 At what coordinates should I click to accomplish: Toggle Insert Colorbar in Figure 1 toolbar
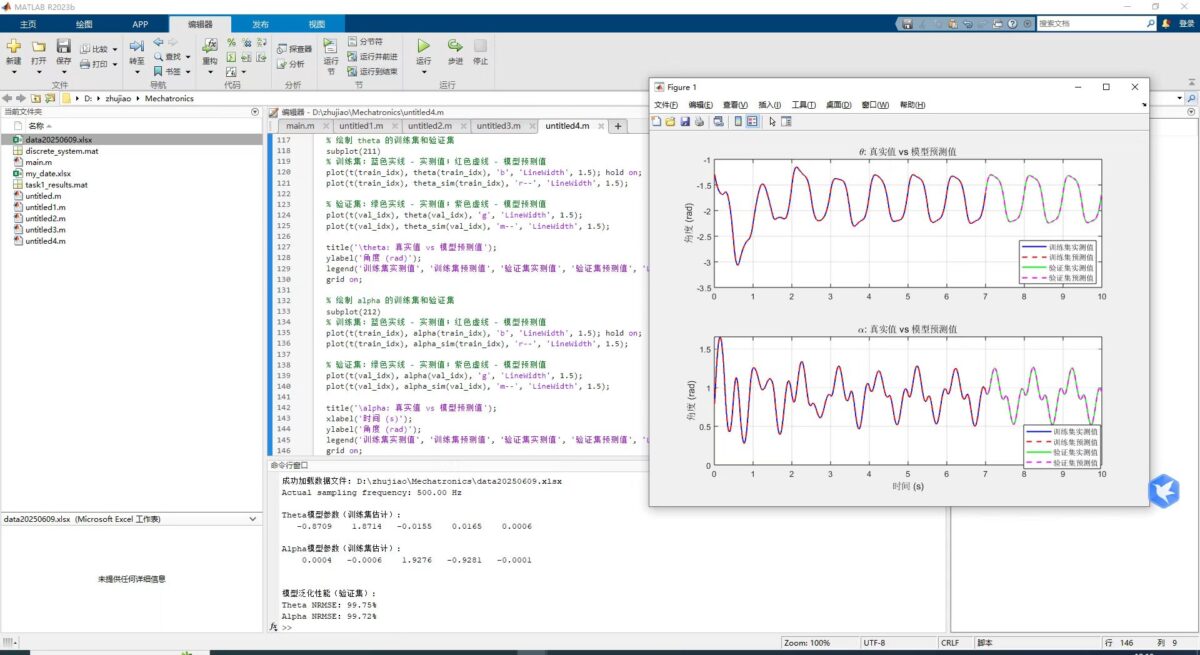[738, 122]
